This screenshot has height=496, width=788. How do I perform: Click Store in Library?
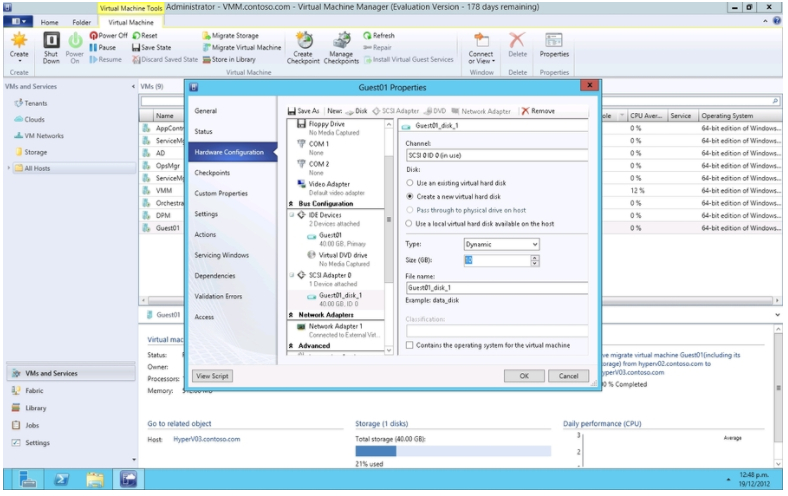[x=229, y=59]
